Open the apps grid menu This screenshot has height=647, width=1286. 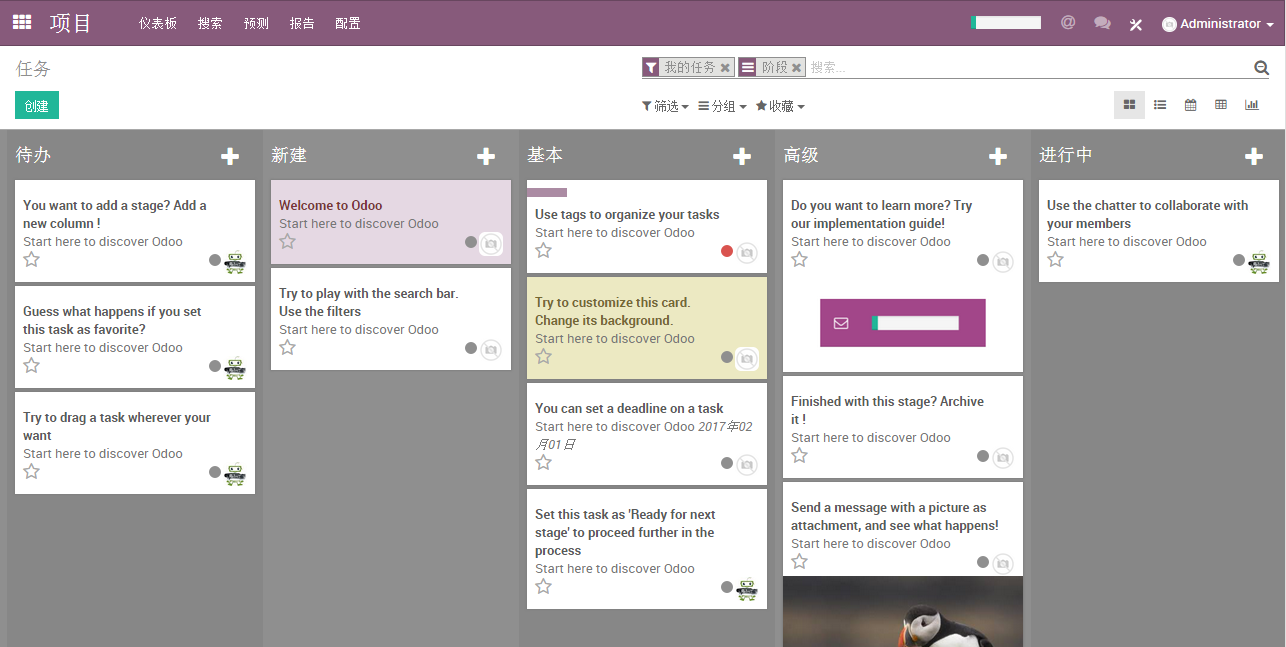click(x=22, y=22)
